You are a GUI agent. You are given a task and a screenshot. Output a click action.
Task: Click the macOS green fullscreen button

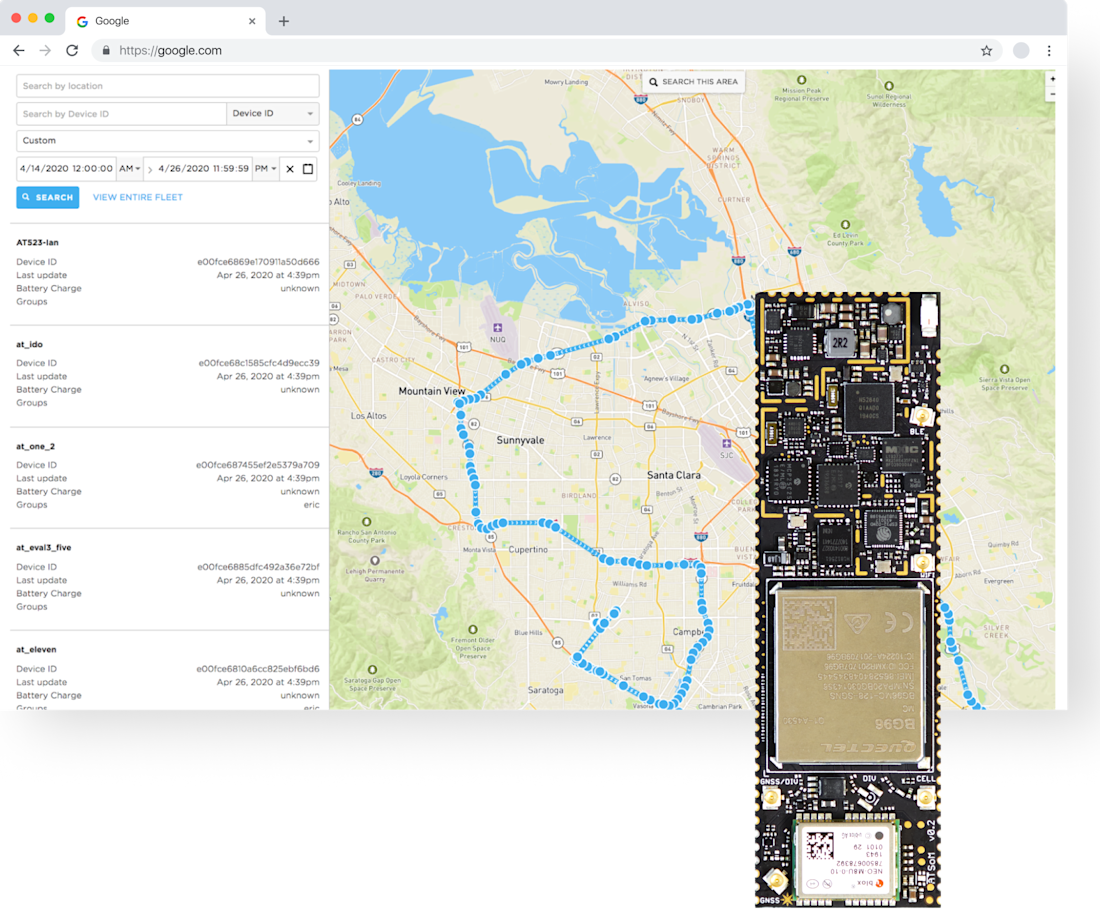click(x=49, y=18)
